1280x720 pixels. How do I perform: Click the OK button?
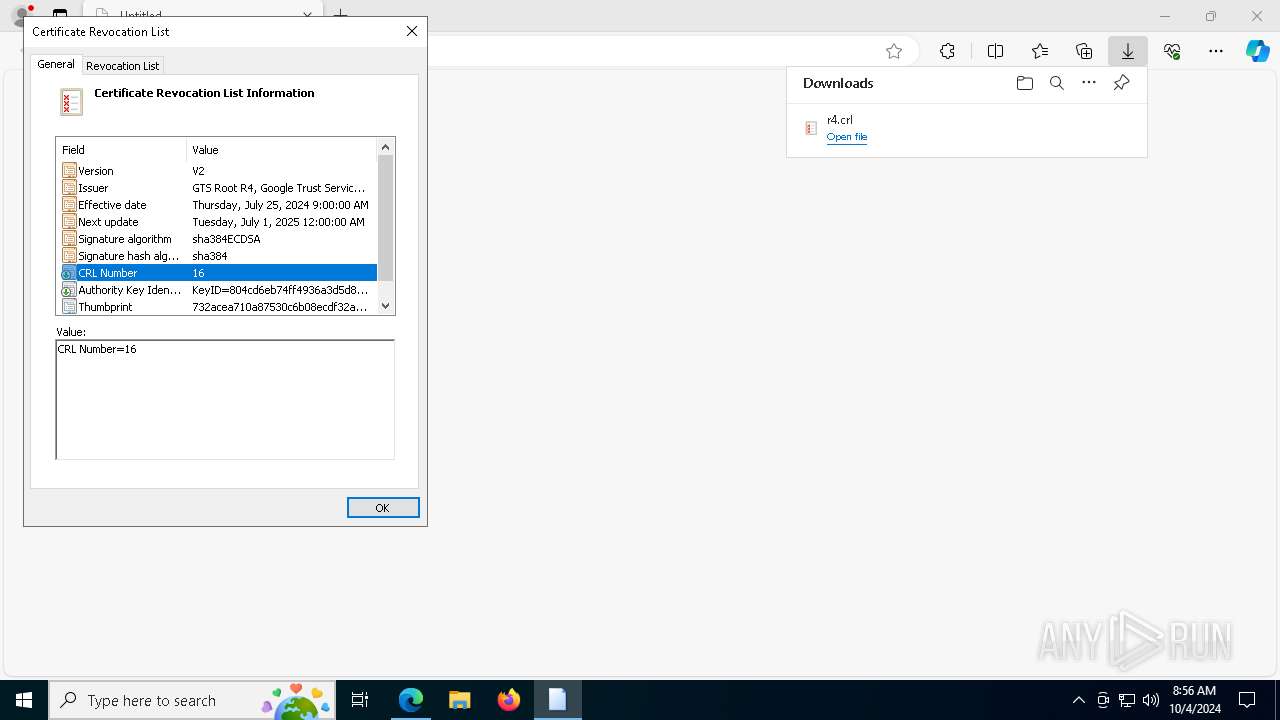(383, 508)
